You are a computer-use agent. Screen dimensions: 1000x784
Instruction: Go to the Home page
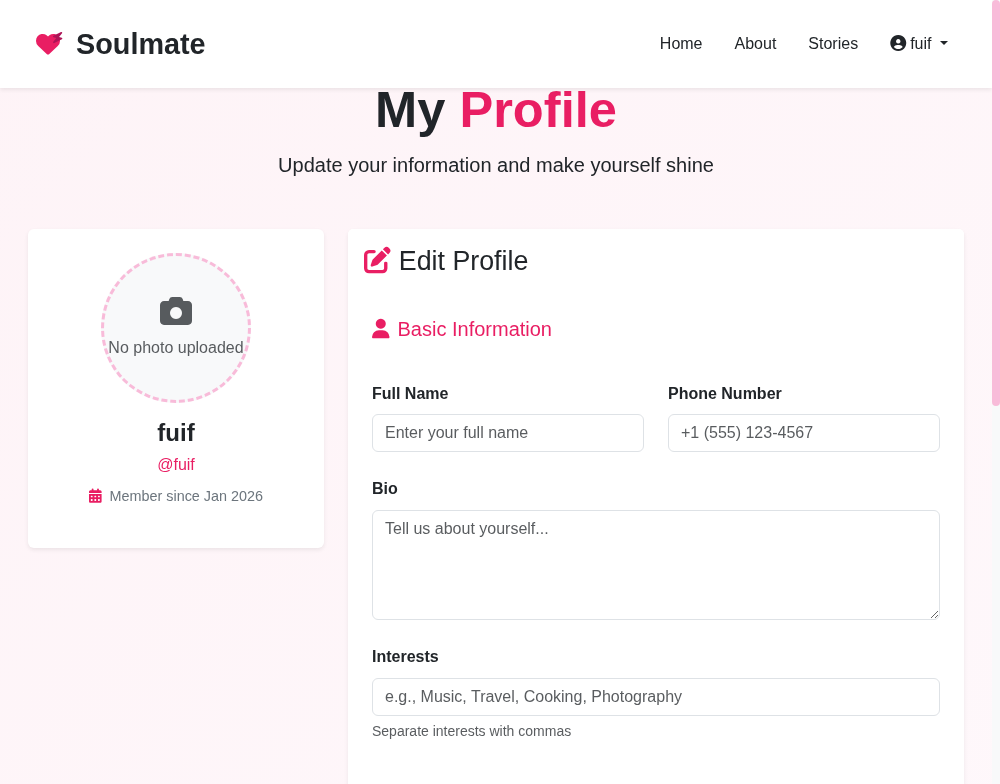[x=681, y=43]
